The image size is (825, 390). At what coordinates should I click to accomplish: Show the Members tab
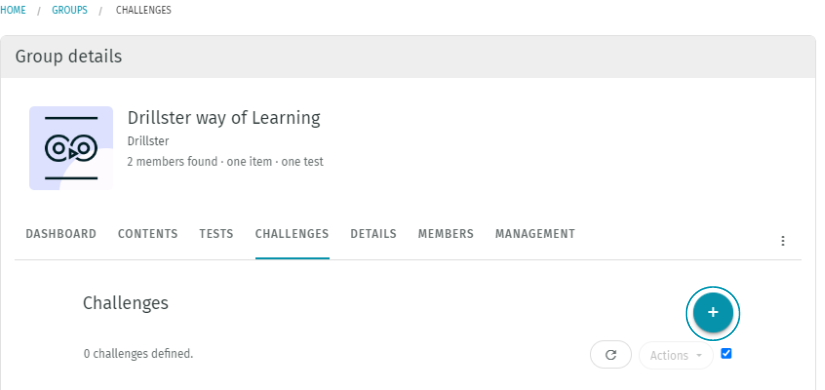[446, 234]
